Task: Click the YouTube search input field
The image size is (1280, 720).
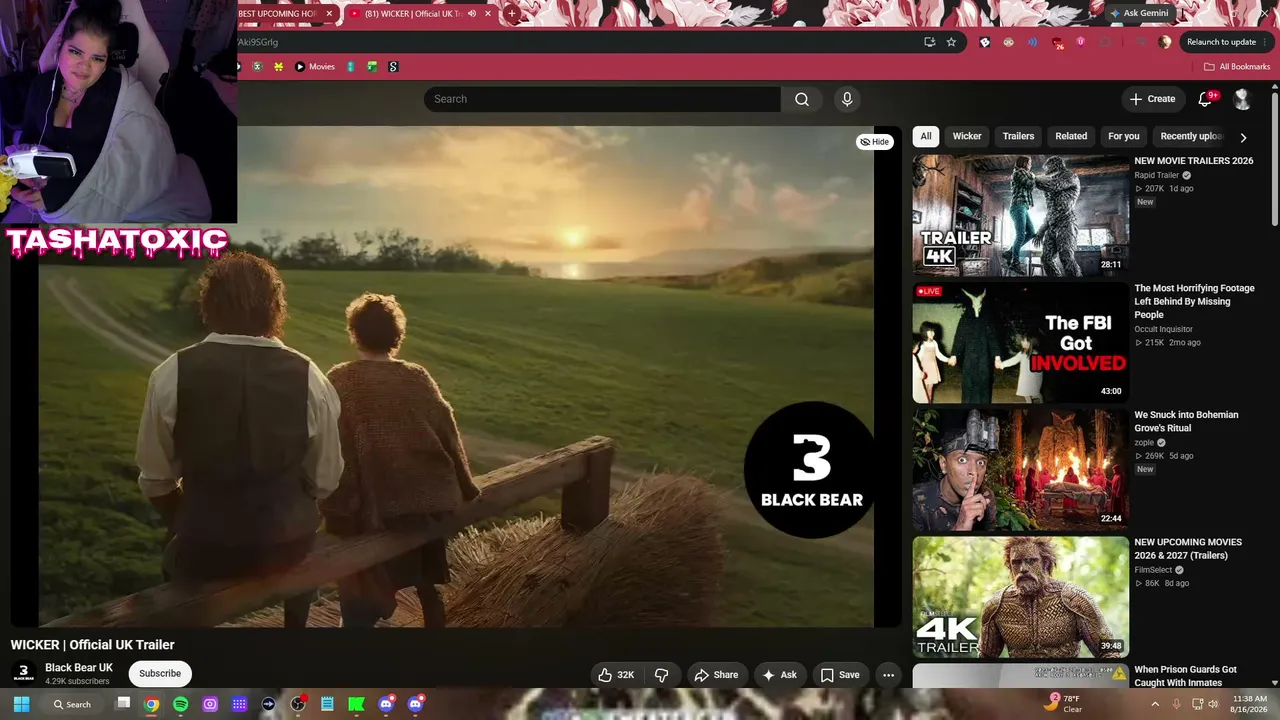Action: coord(602,99)
